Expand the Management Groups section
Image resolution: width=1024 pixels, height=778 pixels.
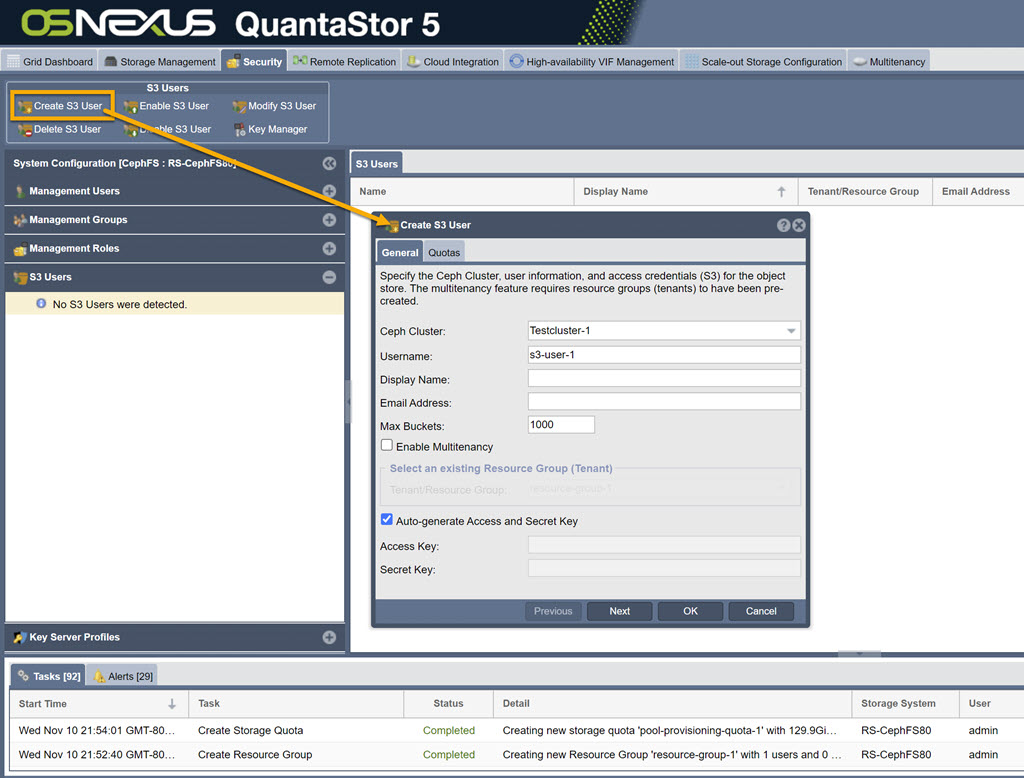(329, 219)
